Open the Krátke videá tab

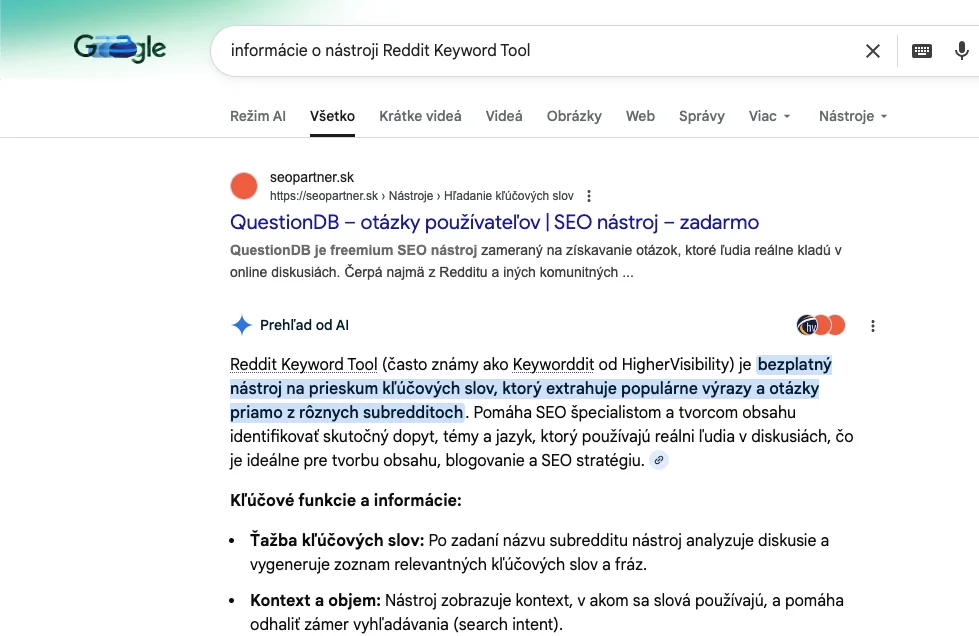(420, 116)
